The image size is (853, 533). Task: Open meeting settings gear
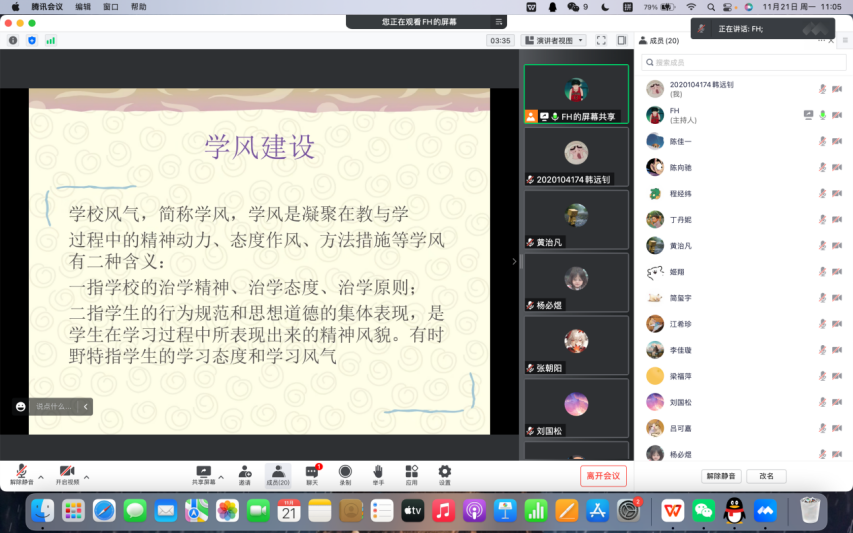click(x=444, y=472)
